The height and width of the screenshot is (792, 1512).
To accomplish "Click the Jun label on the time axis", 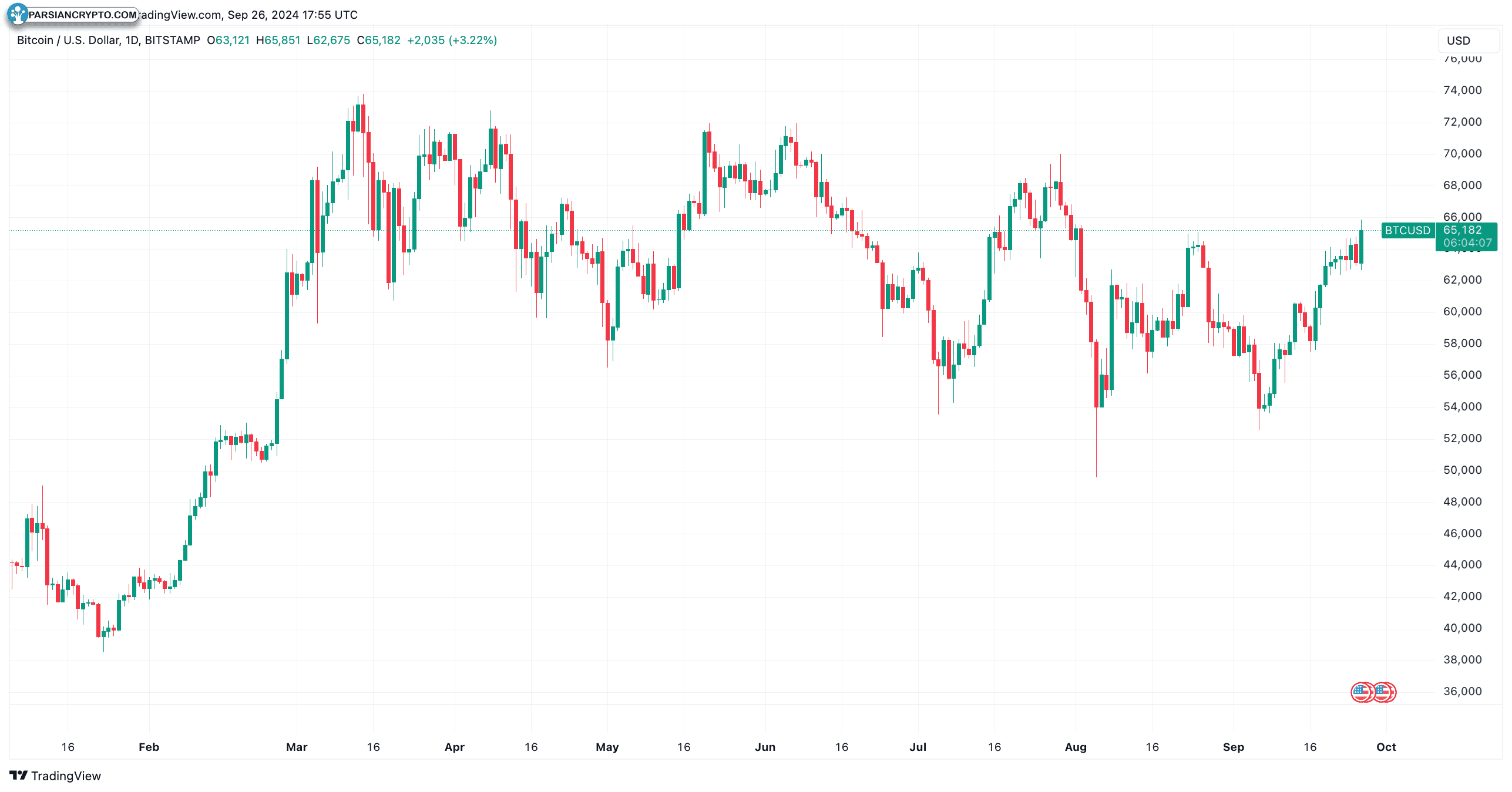I will [x=765, y=747].
